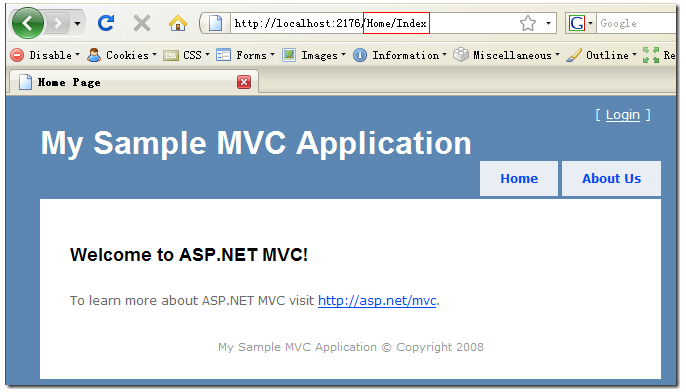Open the Information toolbar menu

(x=400, y=55)
